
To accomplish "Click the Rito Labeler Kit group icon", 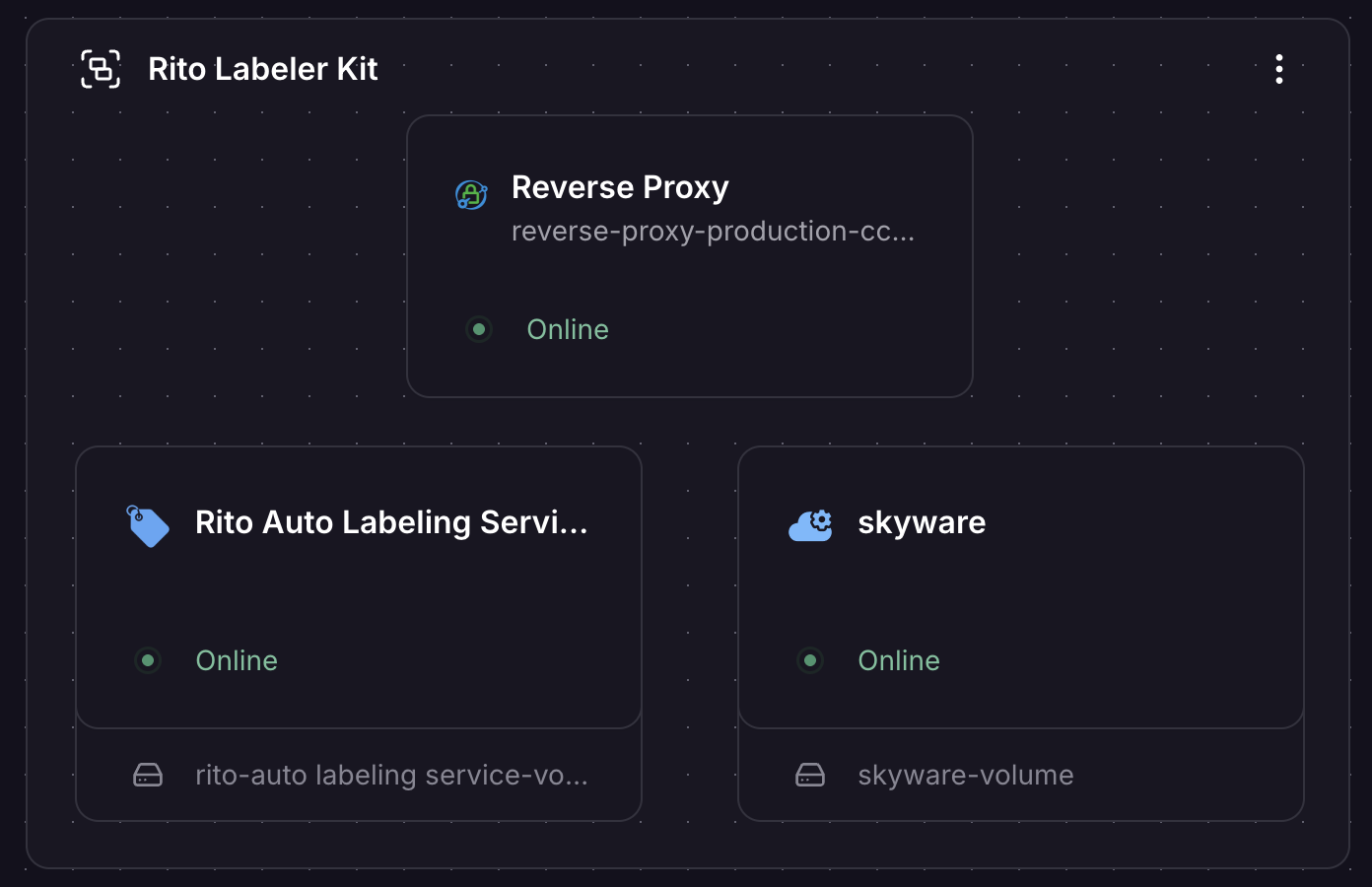I will (x=101, y=69).
